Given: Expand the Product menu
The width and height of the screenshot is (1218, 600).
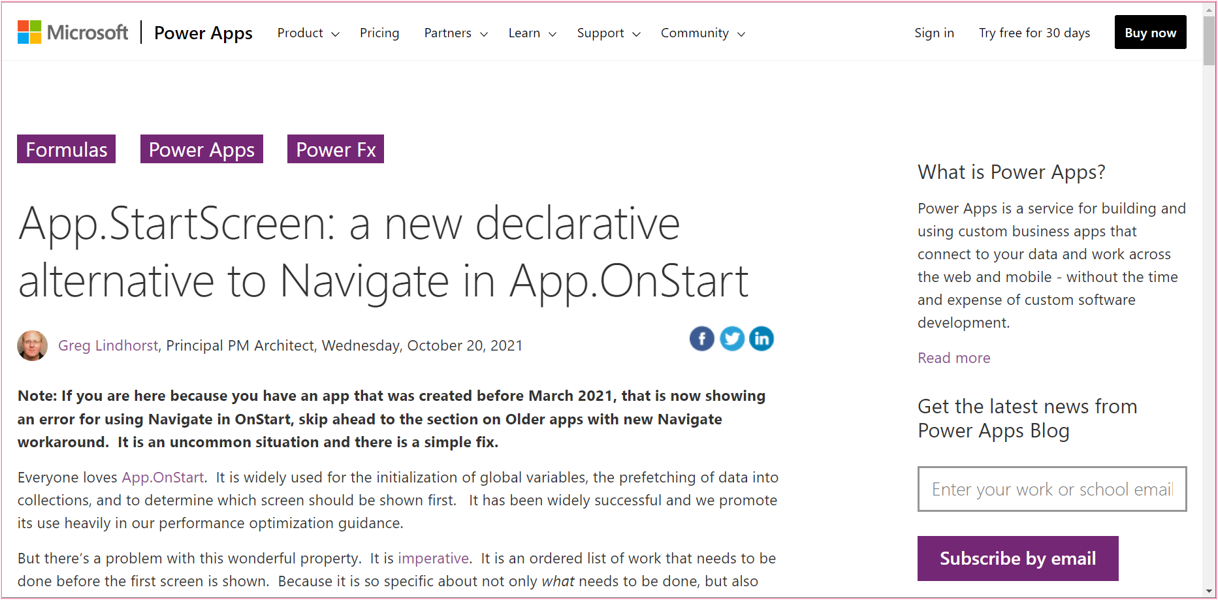Looking at the screenshot, I should tap(308, 33).
